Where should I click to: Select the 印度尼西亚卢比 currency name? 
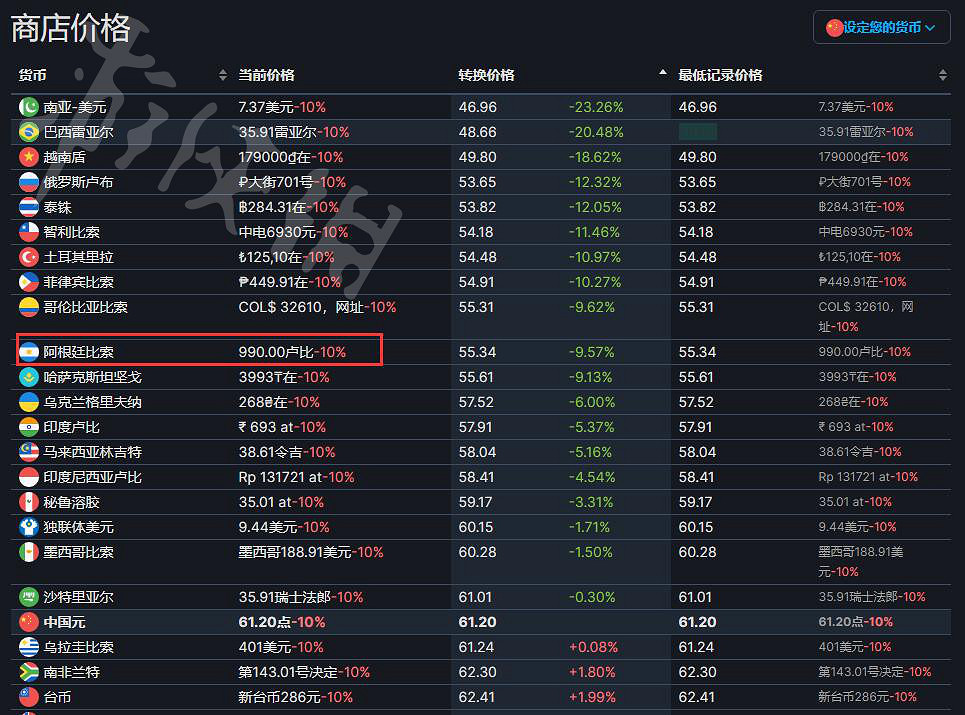92,477
